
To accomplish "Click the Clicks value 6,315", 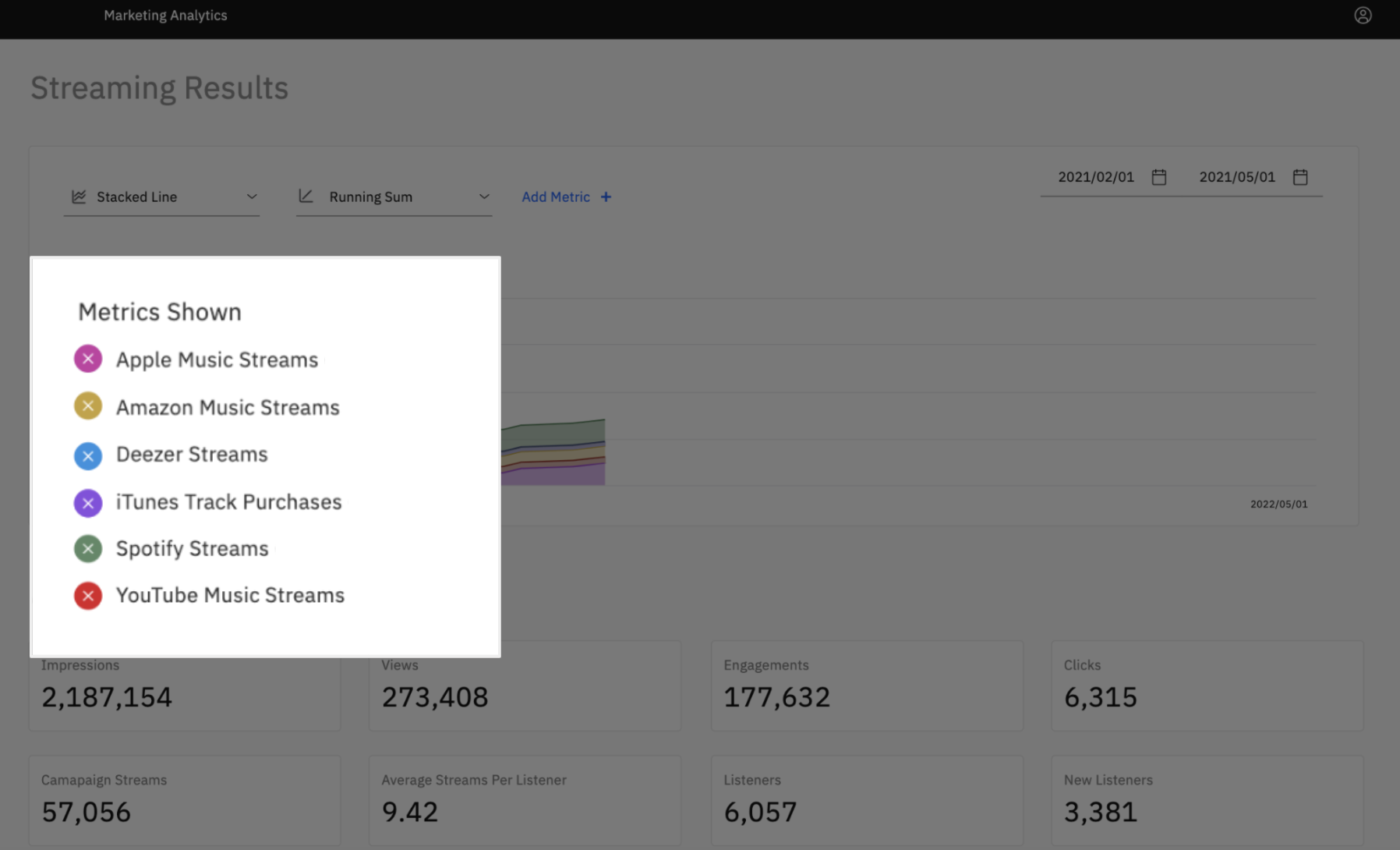I will [1101, 697].
